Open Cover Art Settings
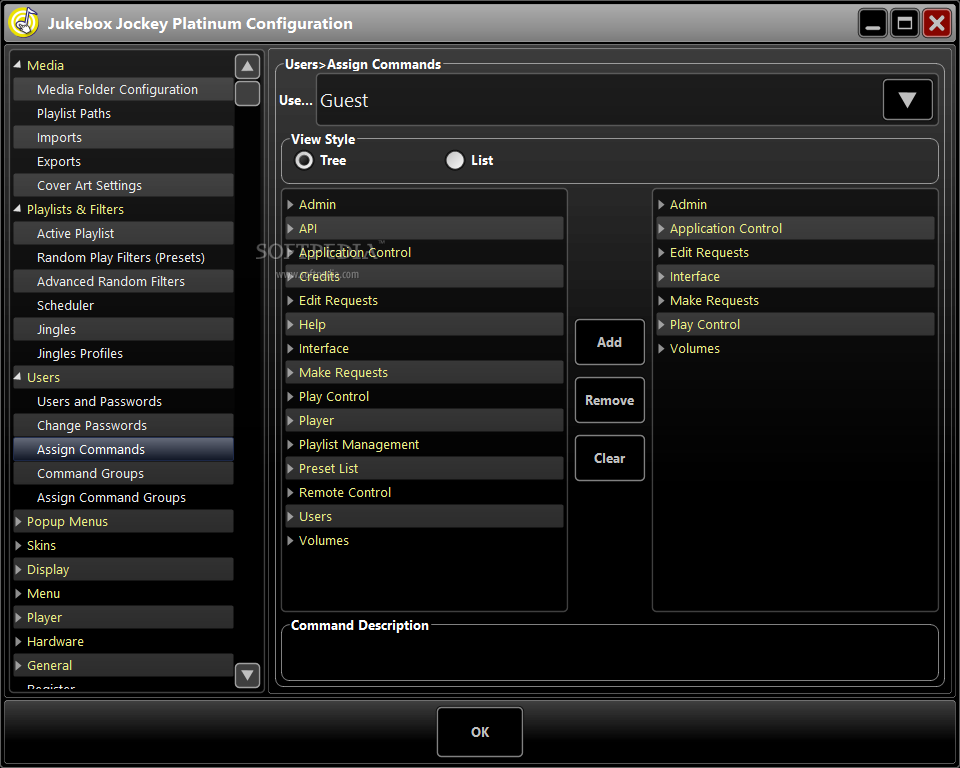 point(123,186)
